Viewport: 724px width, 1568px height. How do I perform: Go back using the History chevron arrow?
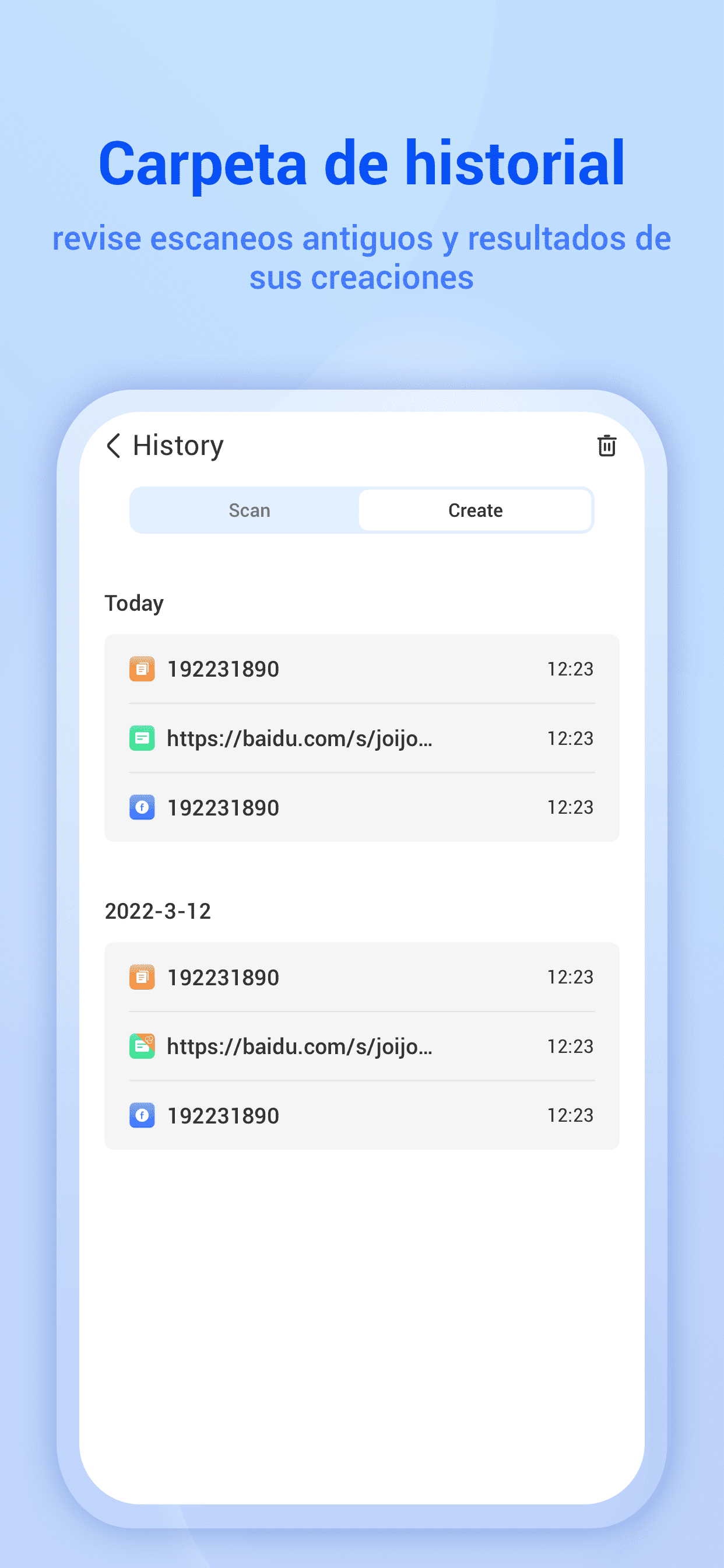pyautogui.click(x=114, y=446)
